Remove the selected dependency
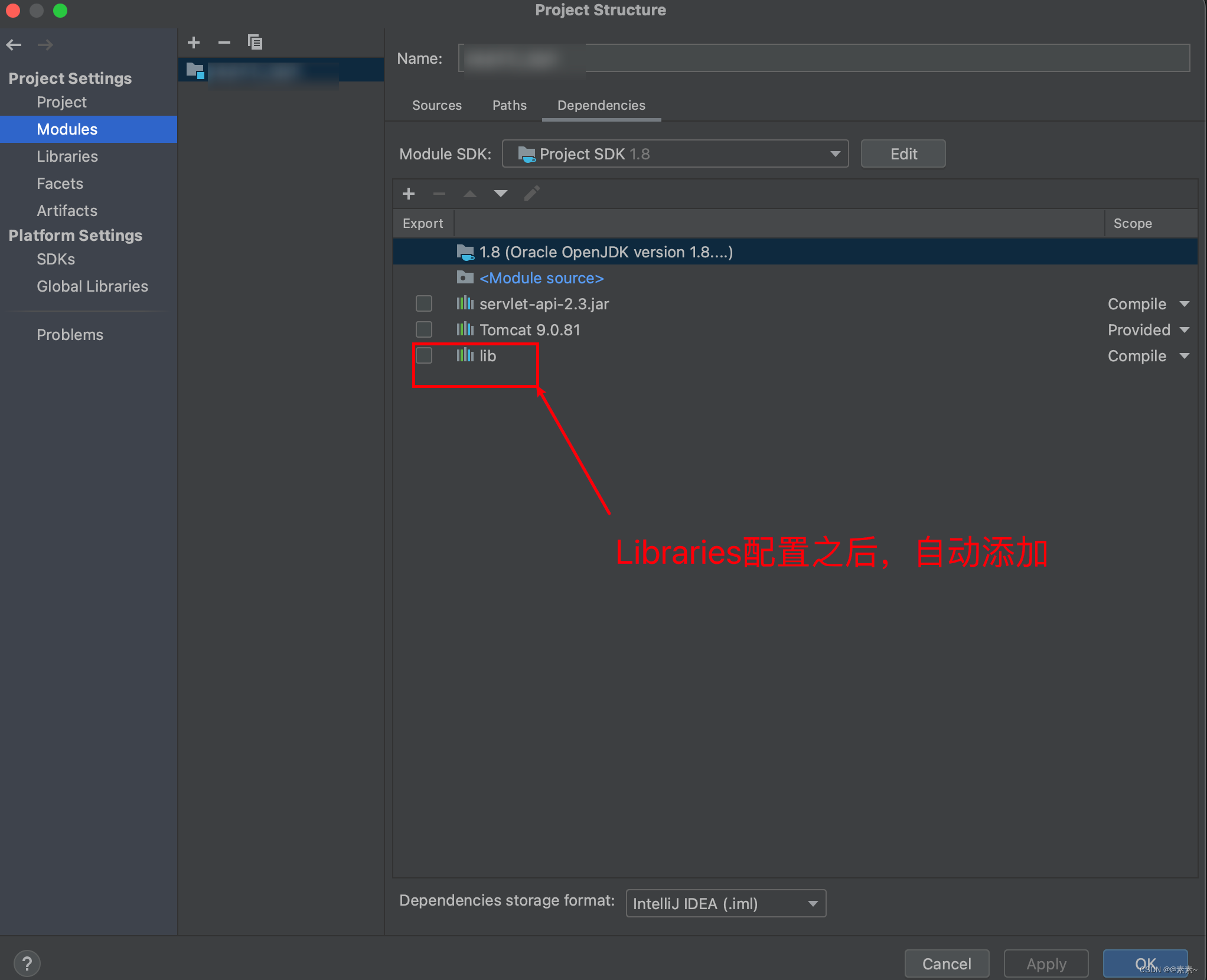 (x=439, y=194)
